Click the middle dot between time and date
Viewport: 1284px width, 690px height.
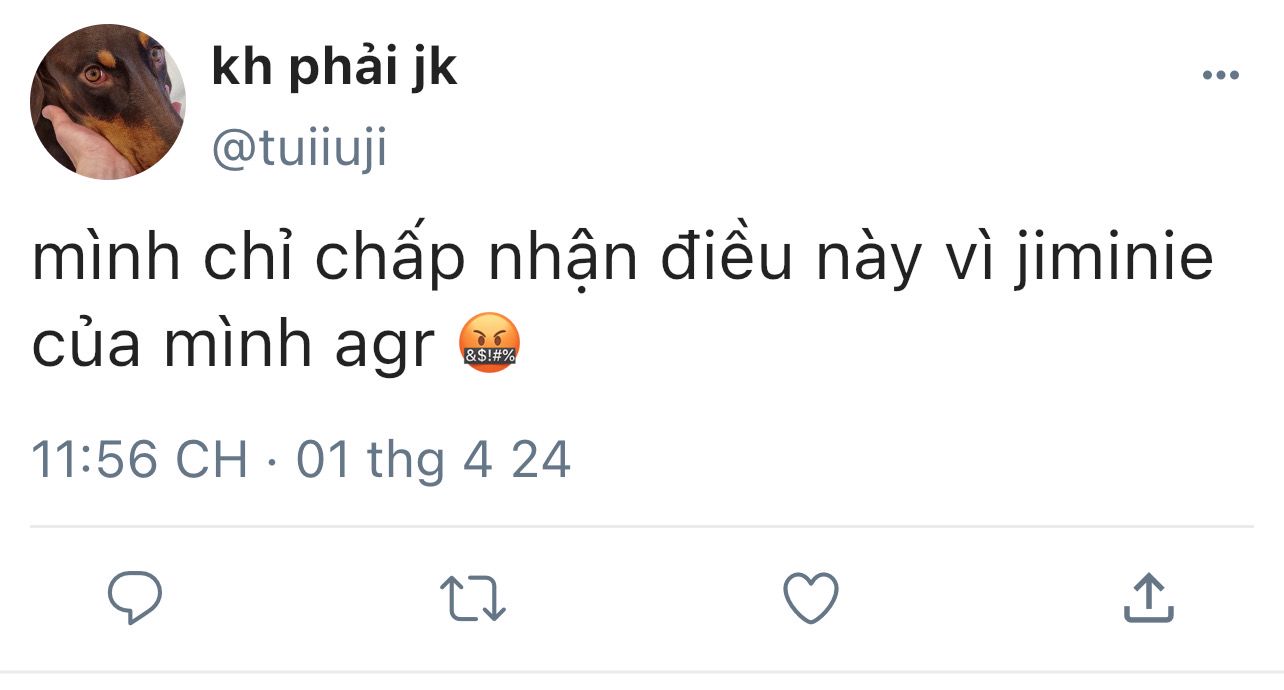coord(273,463)
